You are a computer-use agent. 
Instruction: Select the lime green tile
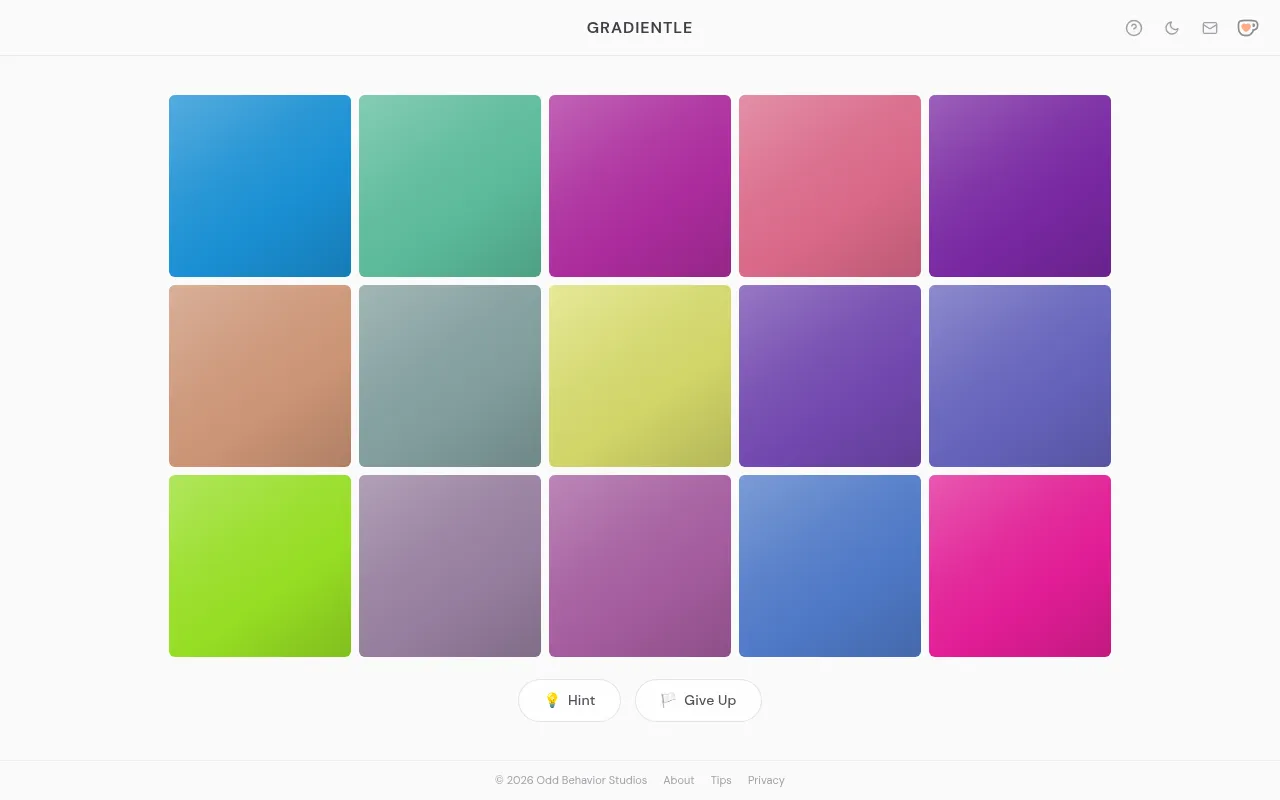pos(260,566)
